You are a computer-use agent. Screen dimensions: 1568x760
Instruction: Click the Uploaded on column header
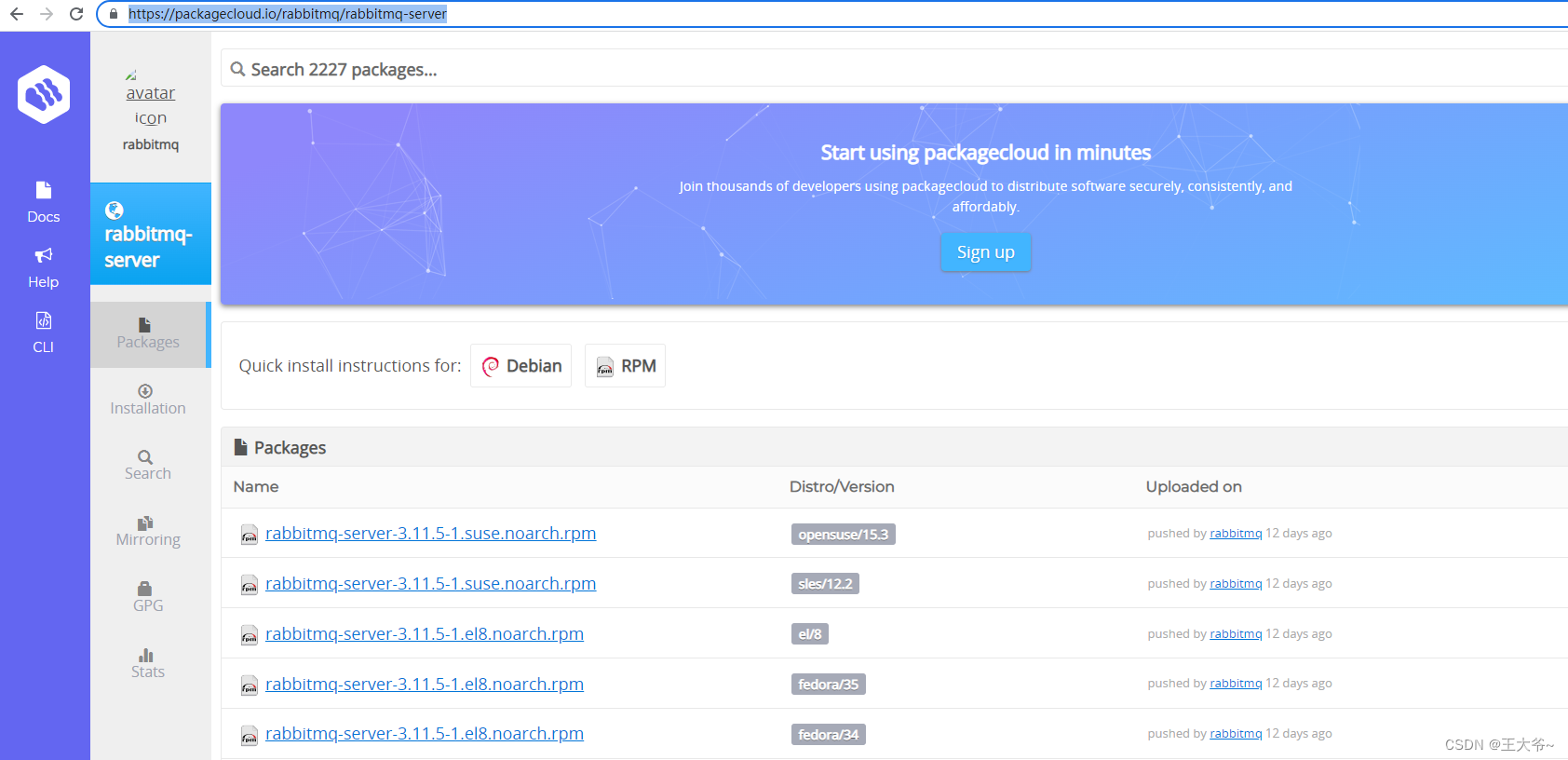click(1194, 486)
